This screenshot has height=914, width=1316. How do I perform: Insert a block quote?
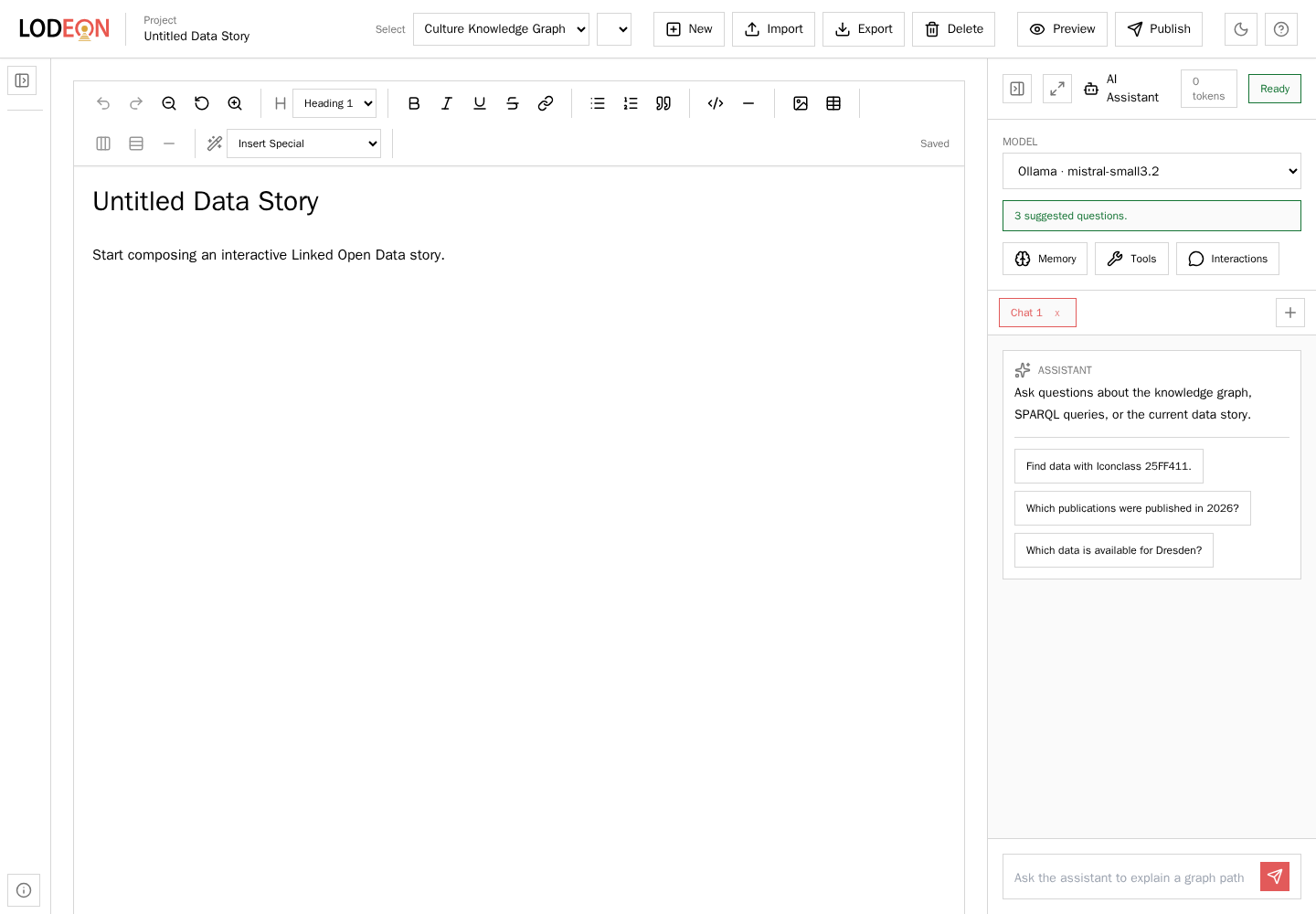pos(663,103)
